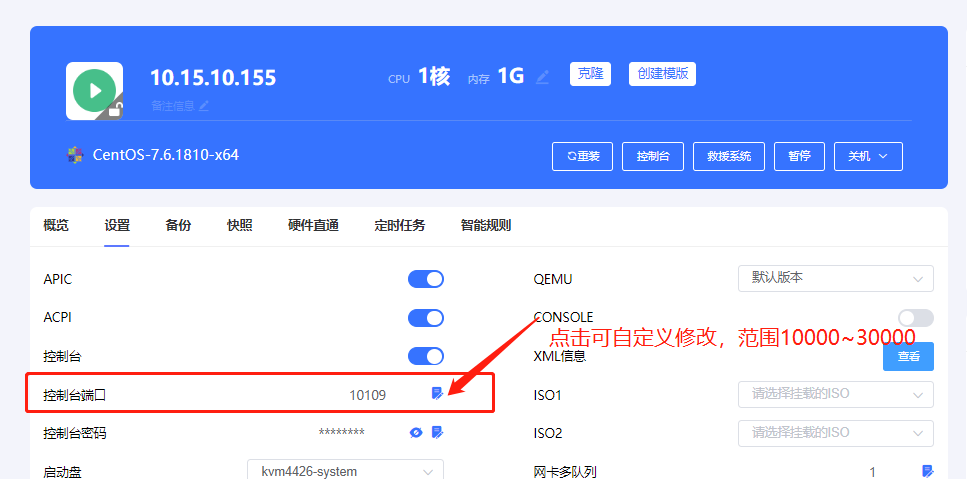The height and width of the screenshot is (479, 967).
Task: Switch to the 快照 tab
Action: [239, 225]
